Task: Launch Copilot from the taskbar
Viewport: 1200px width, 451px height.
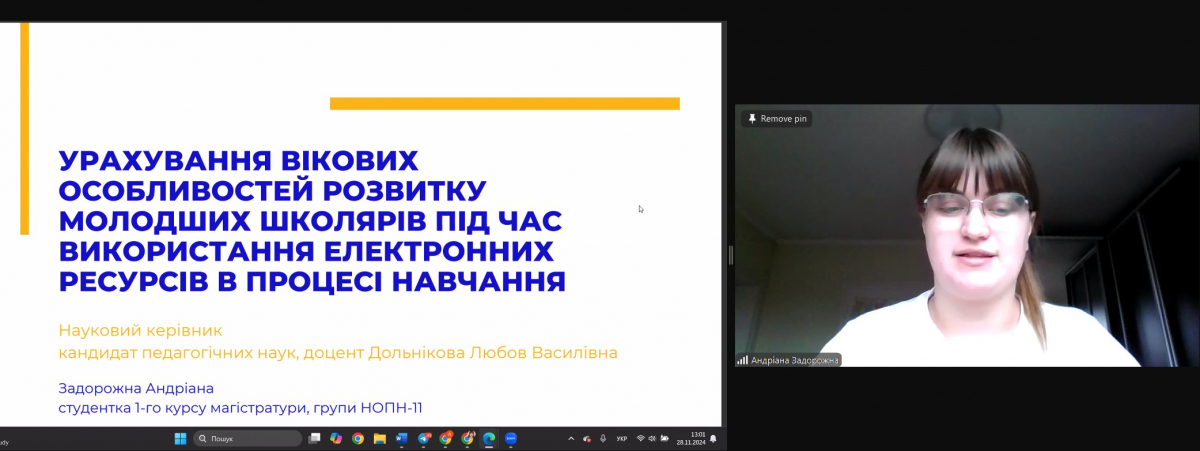Action: coord(336,438)
